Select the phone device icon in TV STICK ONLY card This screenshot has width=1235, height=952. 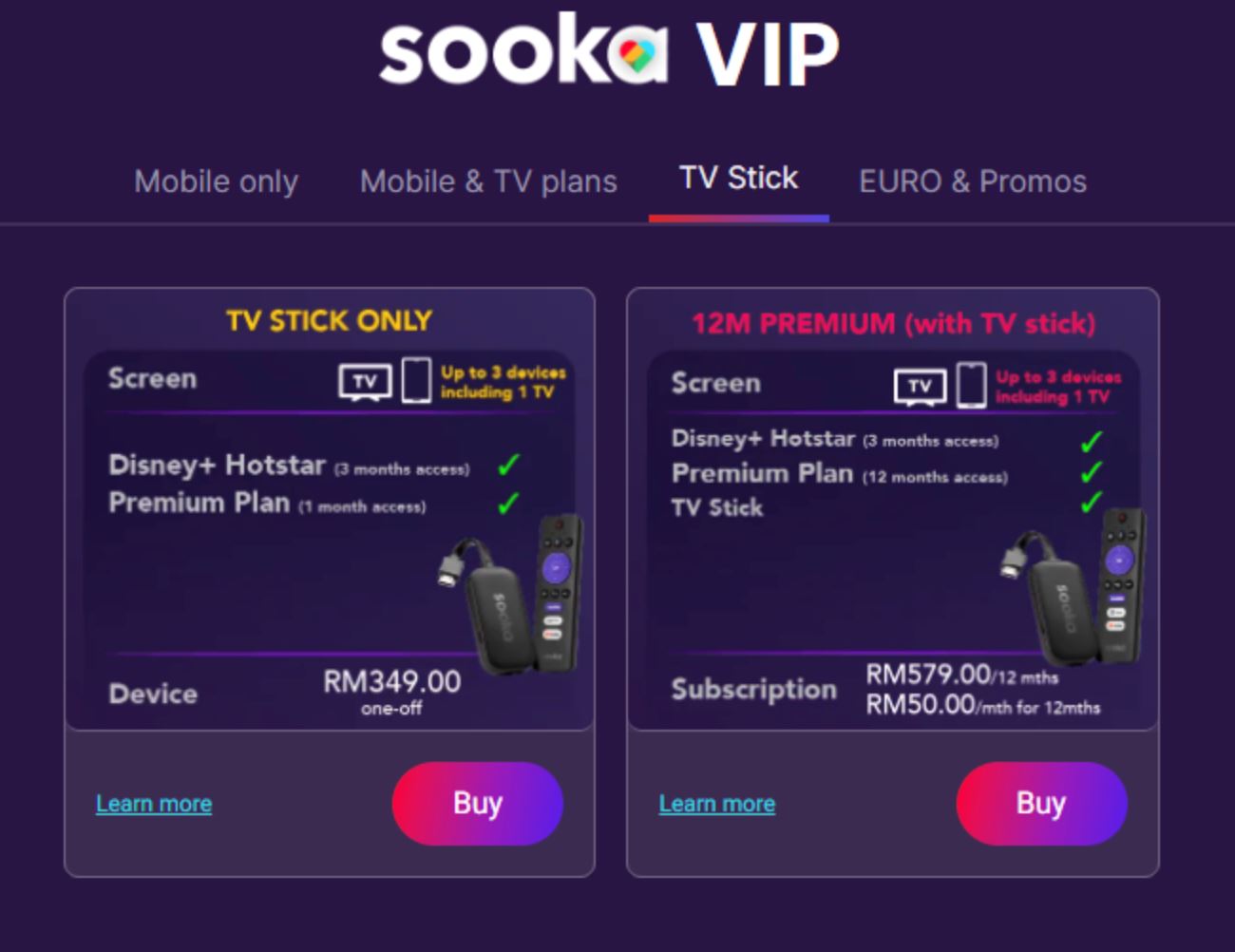[414, 381]
